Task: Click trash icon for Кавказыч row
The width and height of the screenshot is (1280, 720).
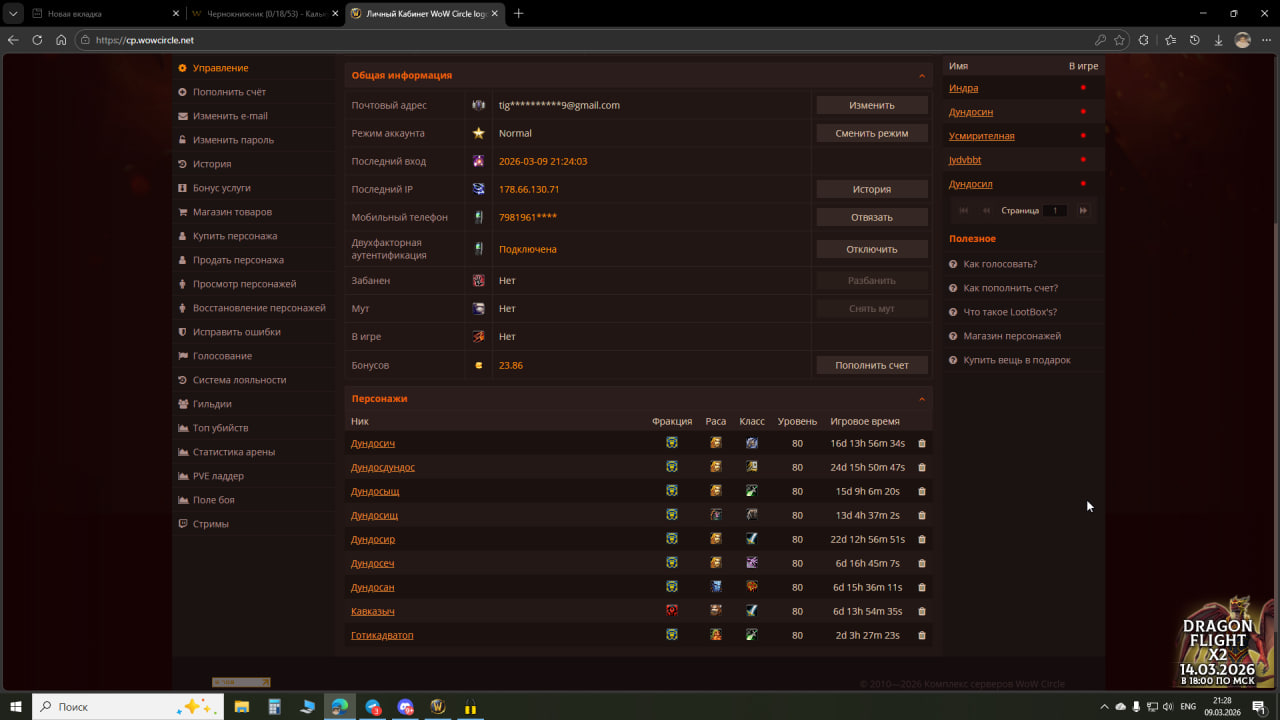Action: (x=922, y=611)
